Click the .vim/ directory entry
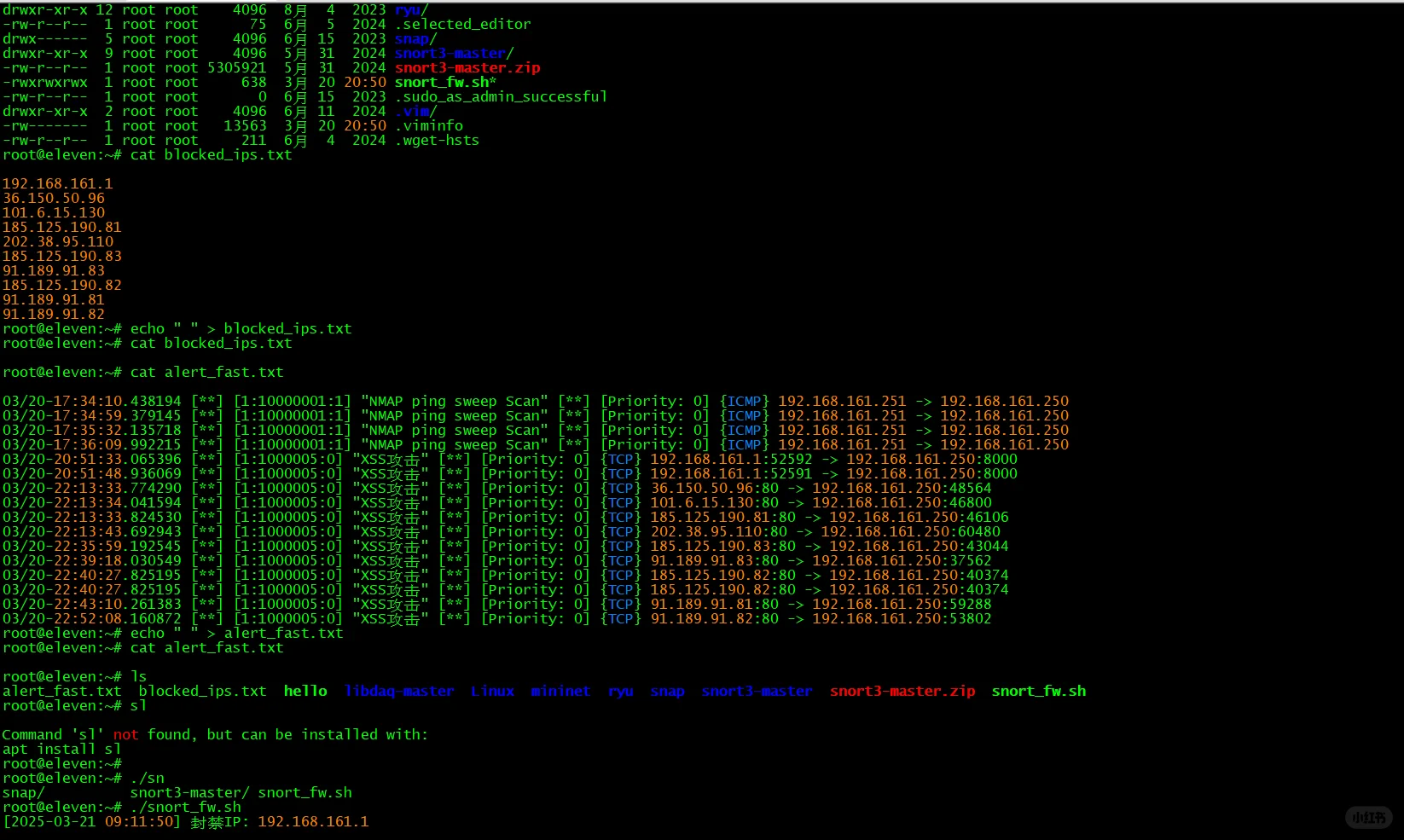Screen dimensions: 1404x840 pos(415,111)
